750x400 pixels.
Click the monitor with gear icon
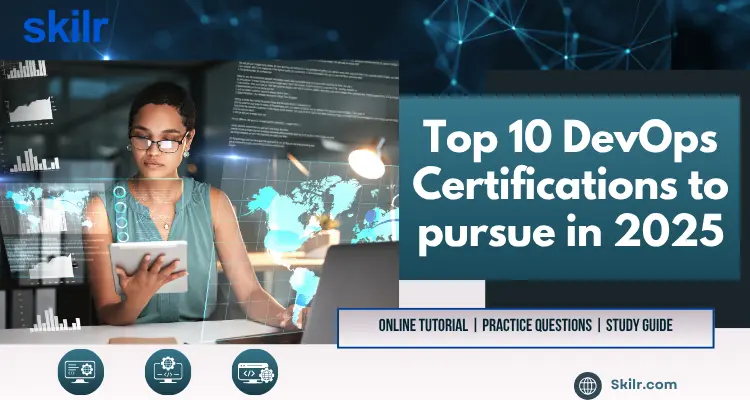80,372
